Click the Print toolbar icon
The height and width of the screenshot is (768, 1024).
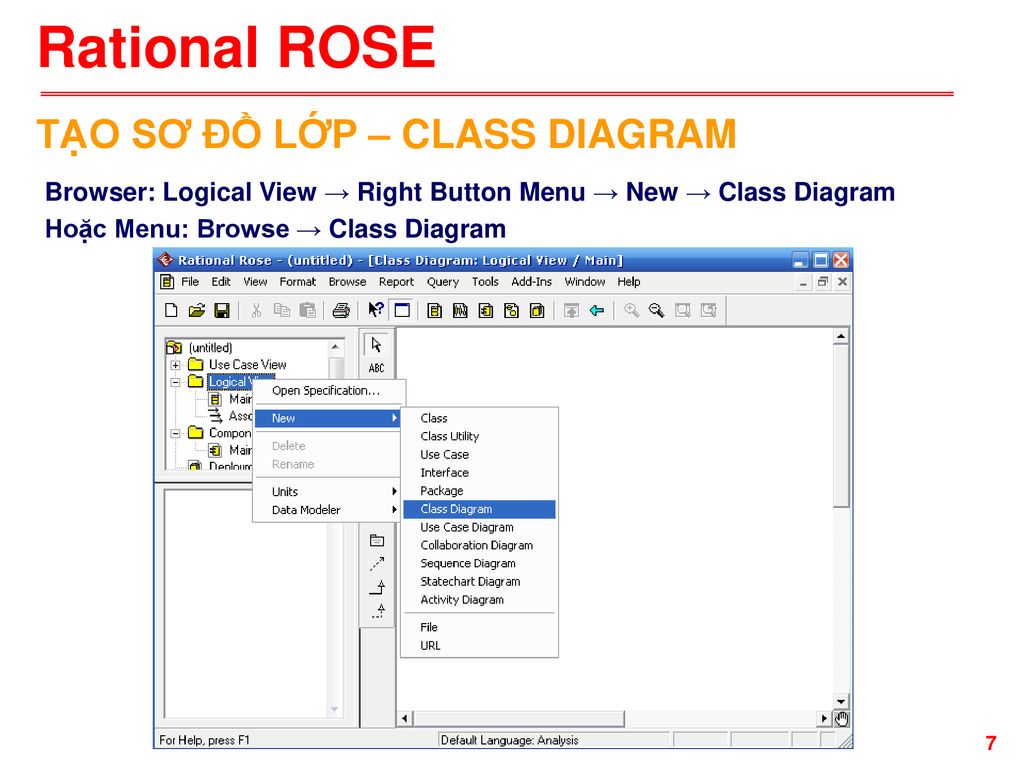coord(341,310)
